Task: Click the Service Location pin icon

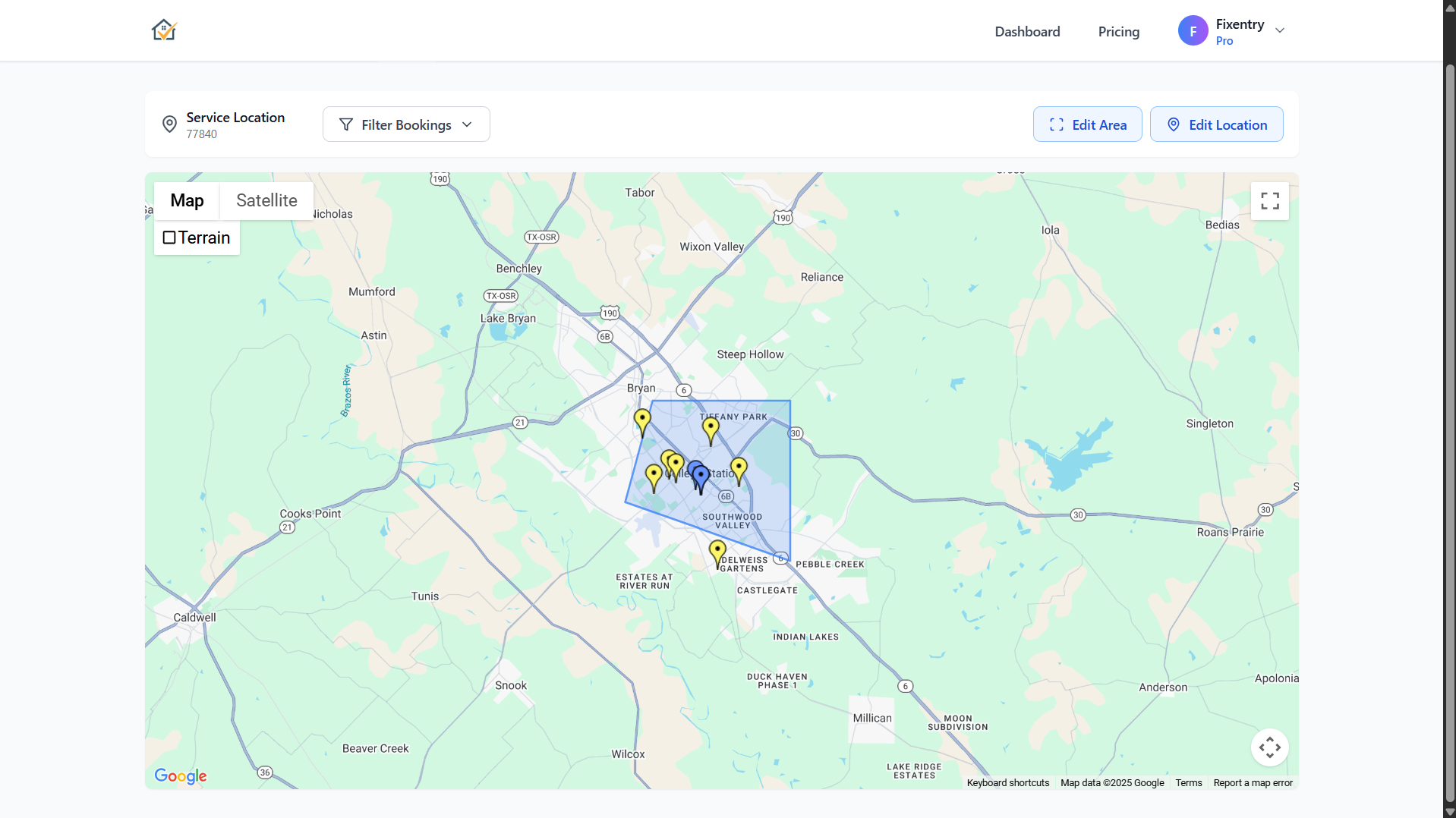Action: tap(170, 124)
